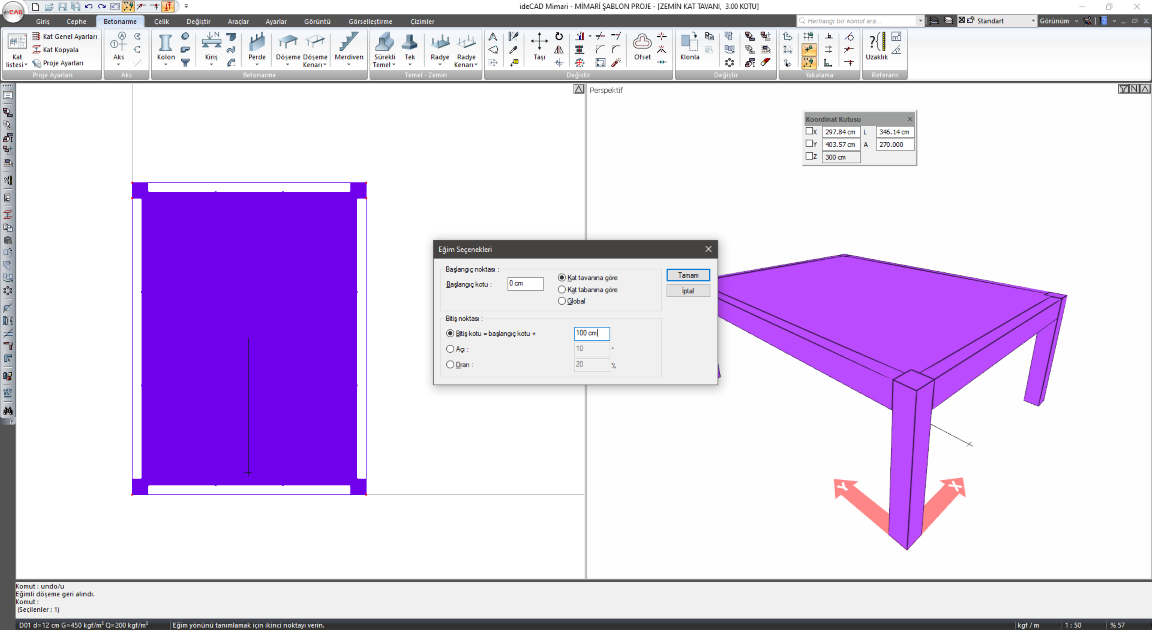Image resolution: width=1152 pixels, height=630 pixels.
Task: Click the İptal button
Action: point(688,291)
